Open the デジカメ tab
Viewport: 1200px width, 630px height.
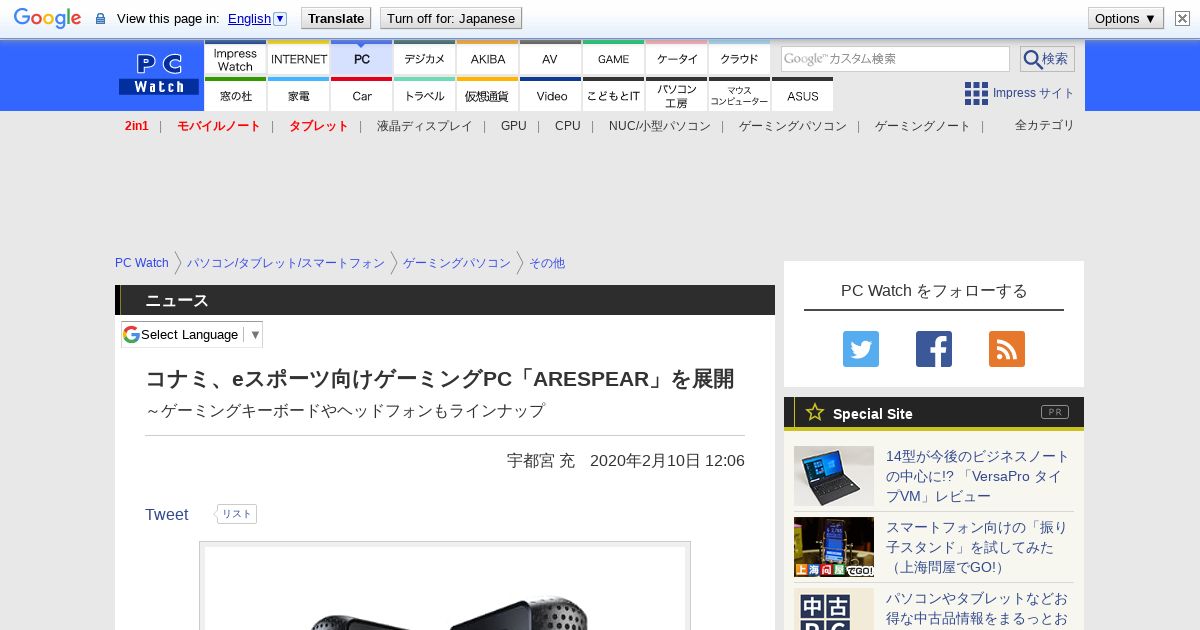[425, 59]
